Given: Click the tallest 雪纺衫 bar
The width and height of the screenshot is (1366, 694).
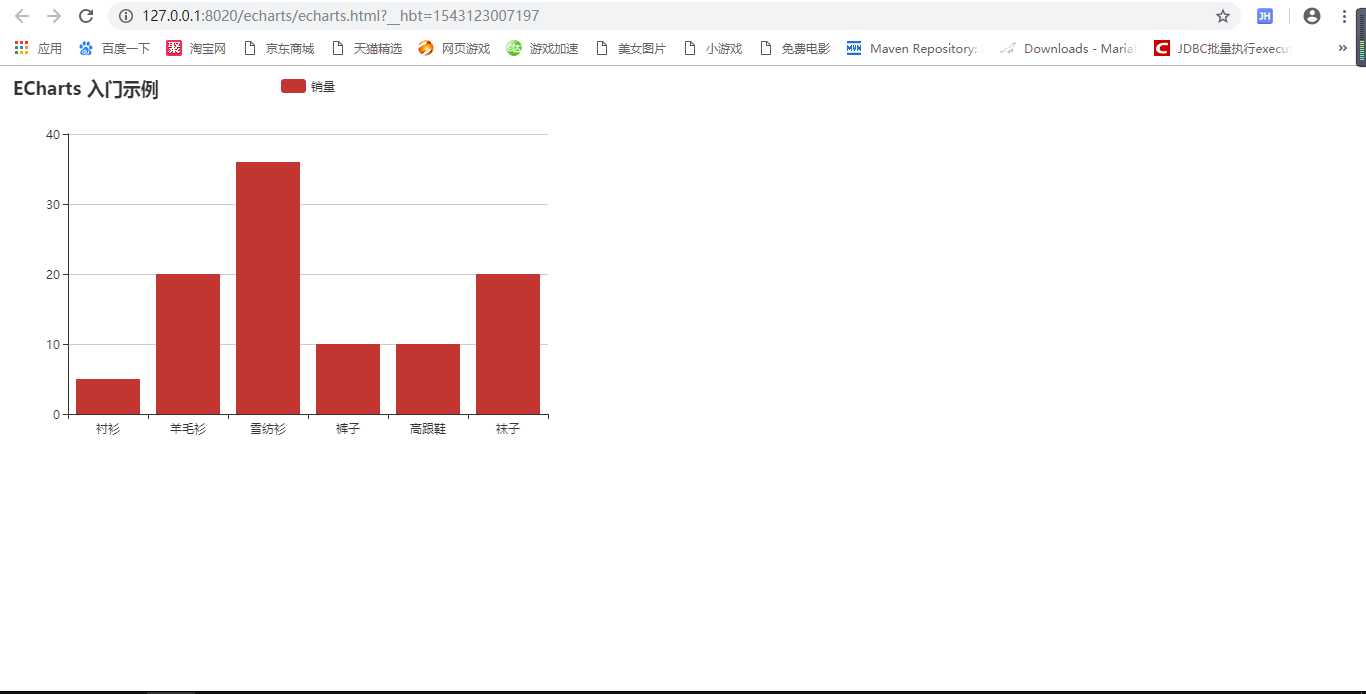Looking at the screenshot, I should (268, 288).
